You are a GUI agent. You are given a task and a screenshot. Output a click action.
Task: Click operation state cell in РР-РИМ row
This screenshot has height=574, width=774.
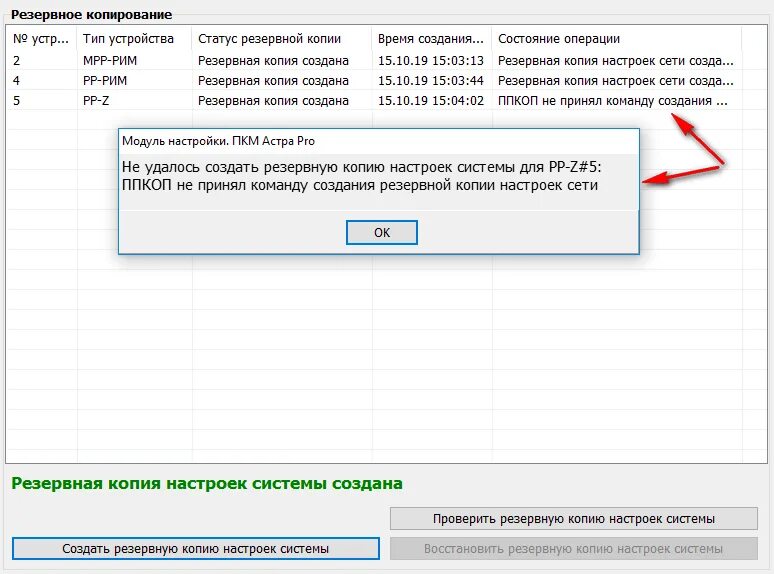click(617, 80)
